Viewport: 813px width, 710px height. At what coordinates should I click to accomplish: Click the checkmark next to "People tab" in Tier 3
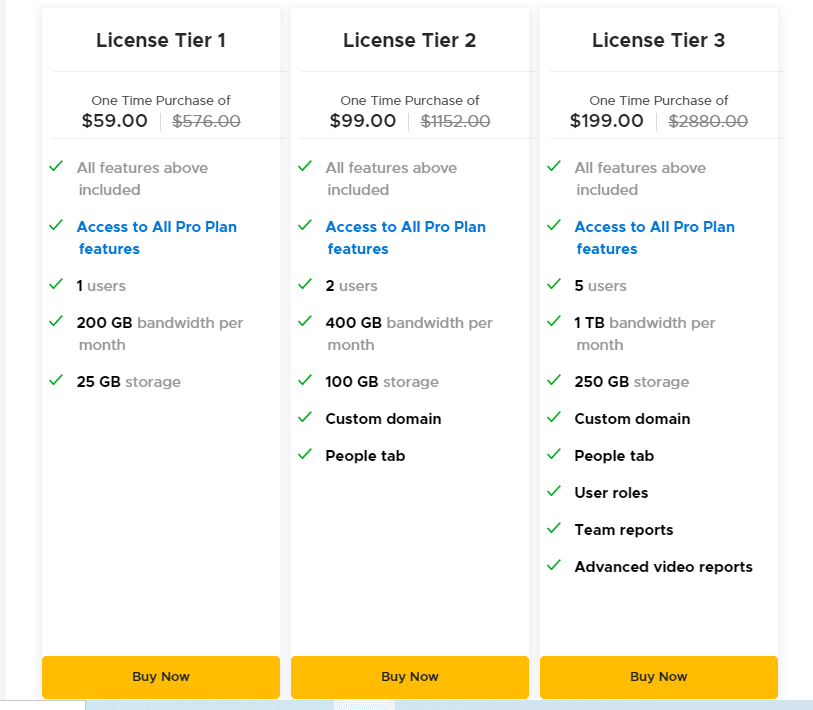click(x=554, y=455)
